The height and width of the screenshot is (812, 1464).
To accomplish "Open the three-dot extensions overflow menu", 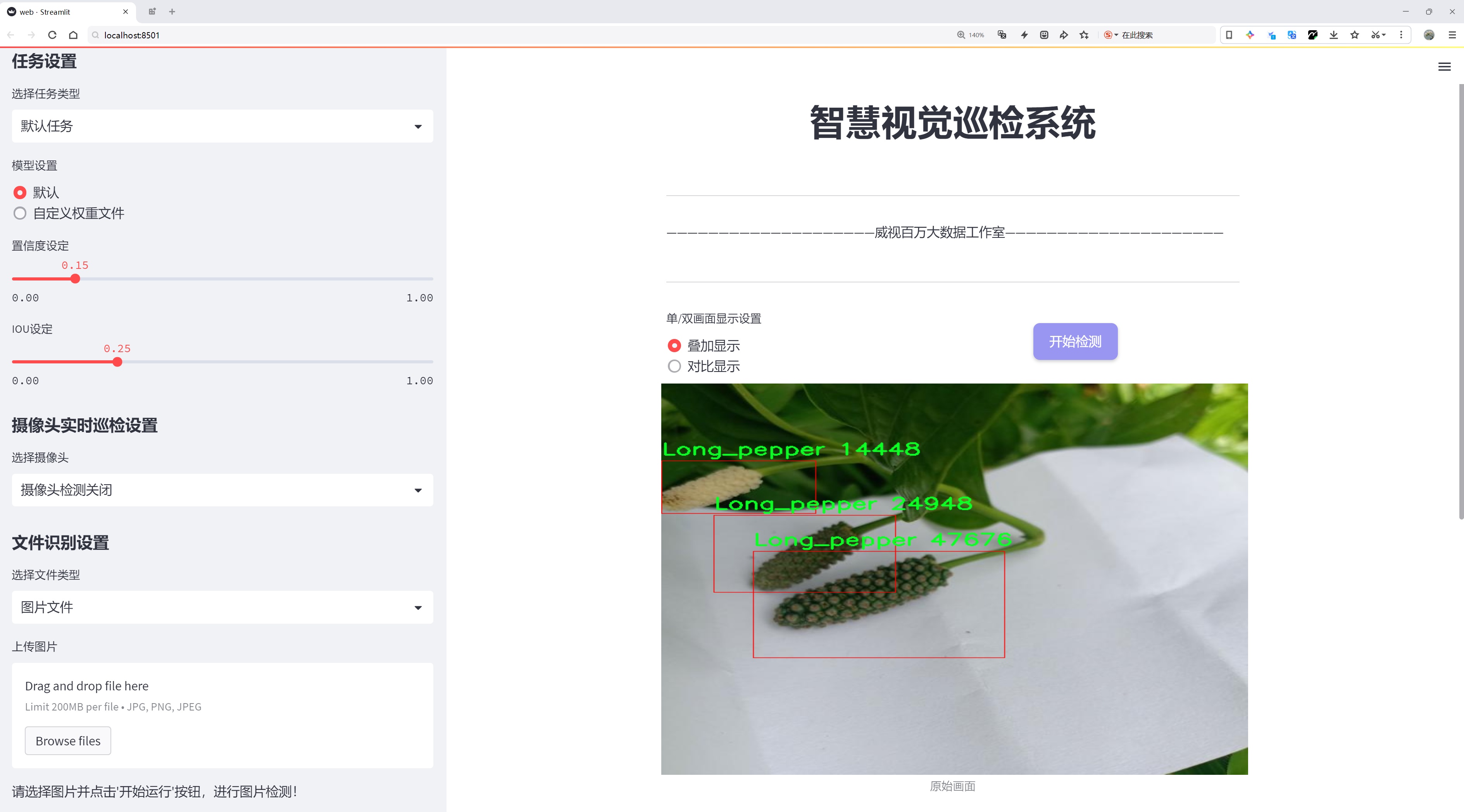I will pyautogui.click(x=1401, y=34).
